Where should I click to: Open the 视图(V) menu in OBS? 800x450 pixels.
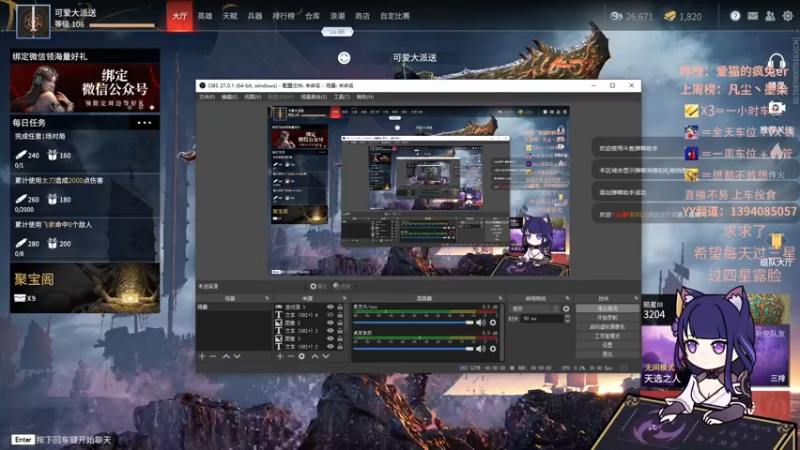tap(253, 97)
